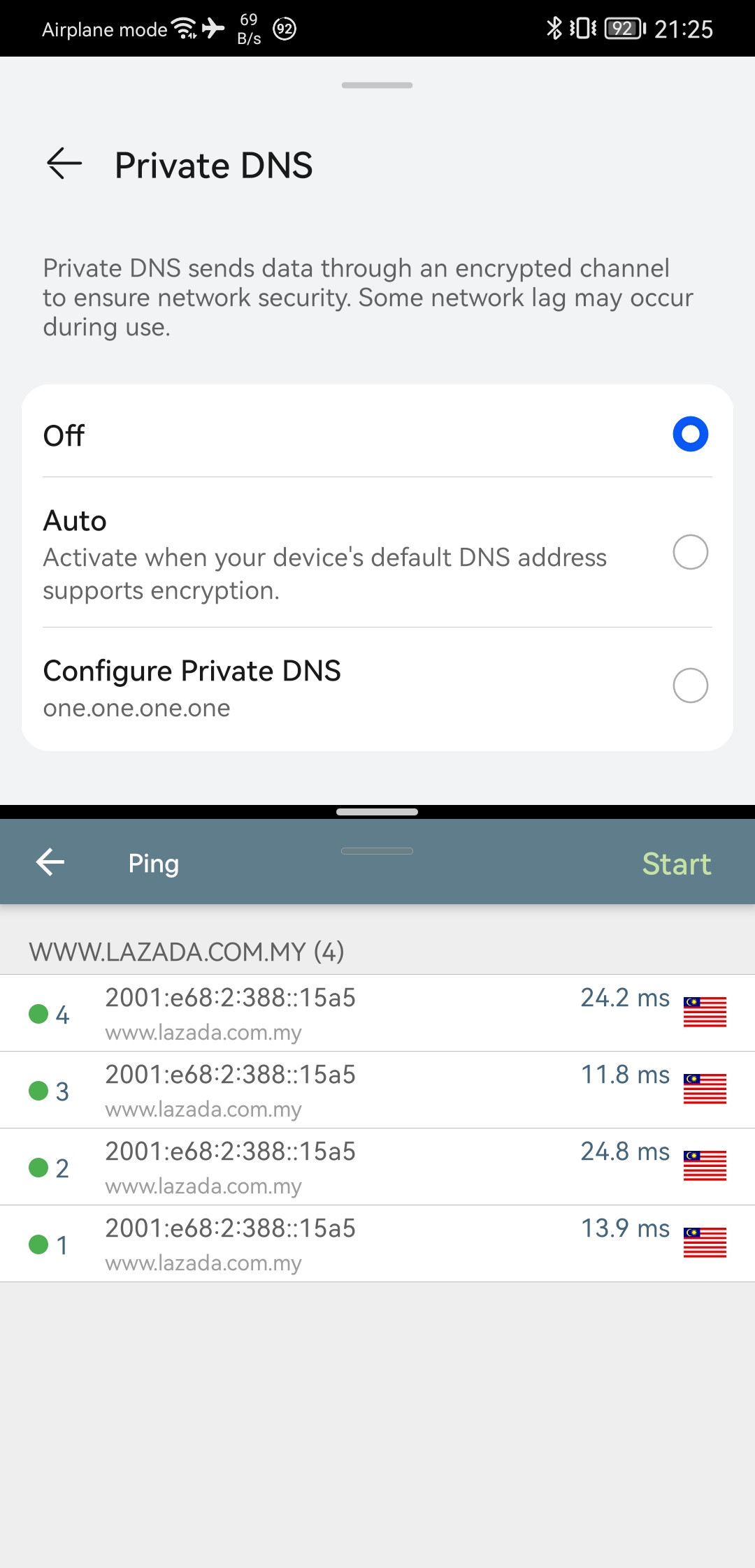Tap the back arrow in the Ping toolbar
This screenshot has height=1568, width=755.
pyautogui.click(x=50, y=862)
